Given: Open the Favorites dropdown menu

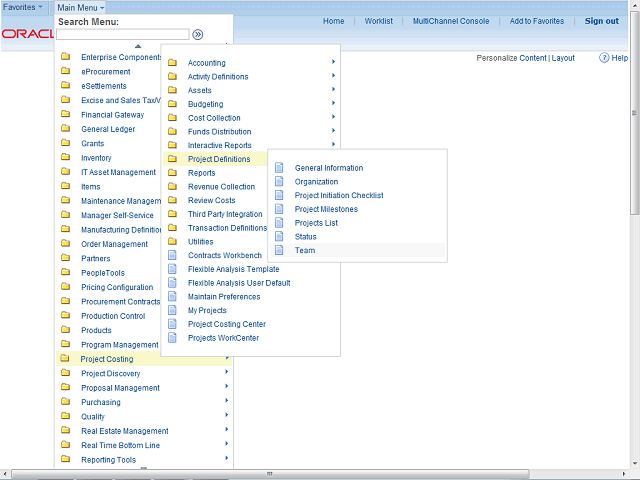Looking at the screenshot, I should pyautogui.click(x=23, y=7).
